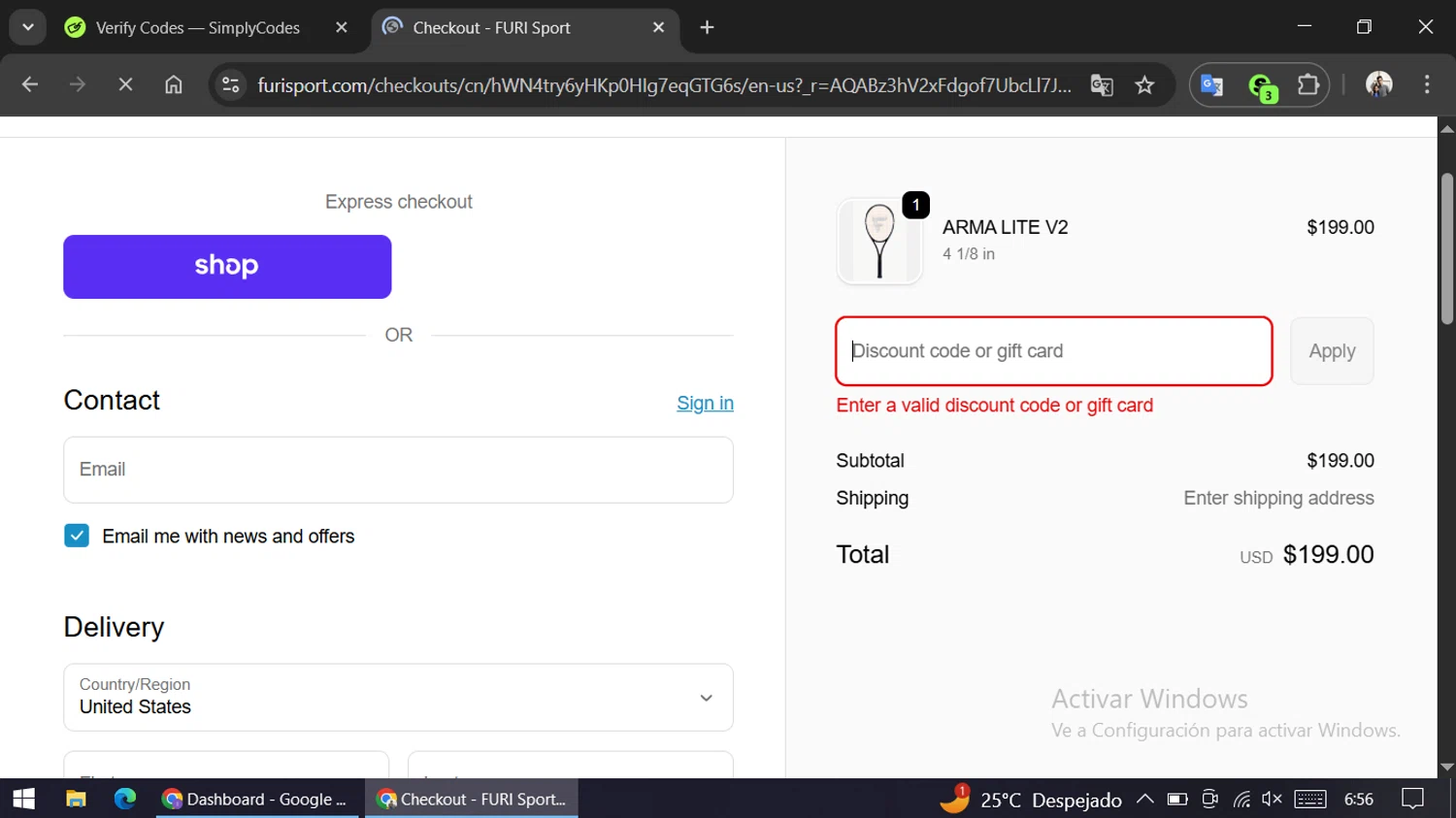Launch Microsoft Edge from the taskbar
This screenshot has width=1456, height=818.
tap(125, 799)
